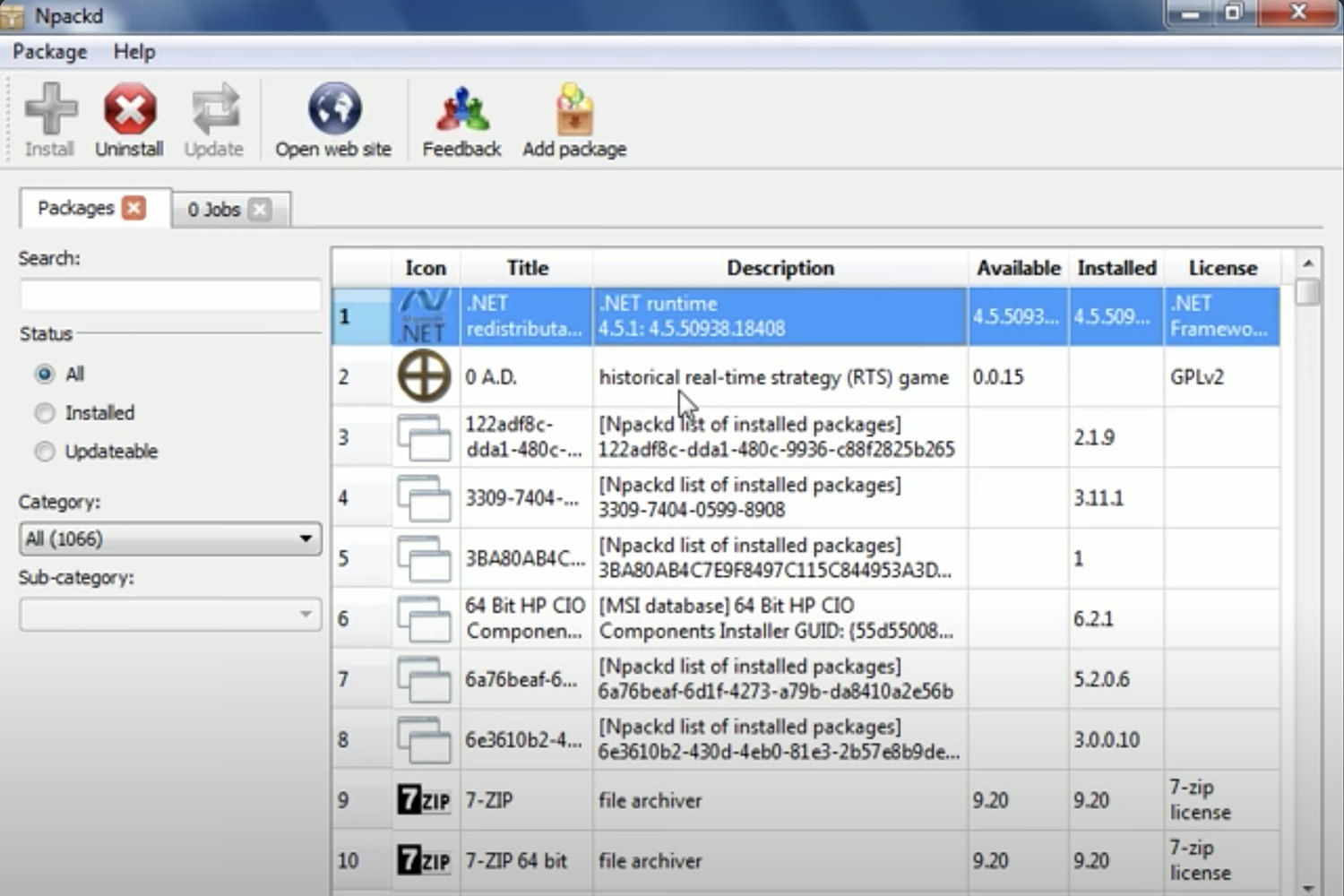Image resolution: width=1344 pixels, height=896 pixels.
Task: Click the icon in the 6e3610b2 row
Action: coord(425,740)
